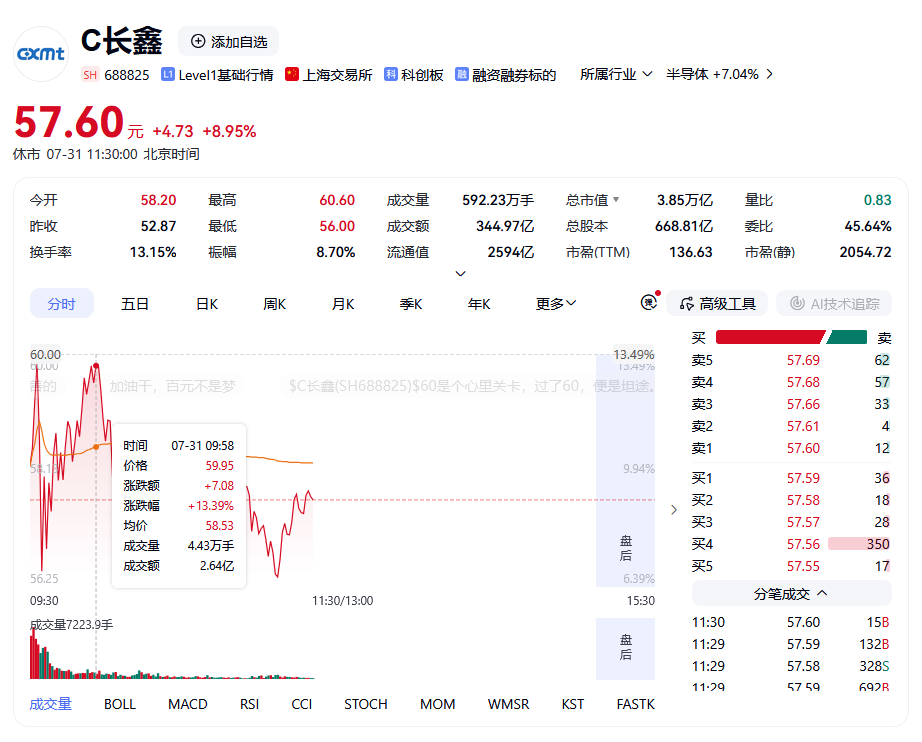The width and height of the screenshot is (922, 742).
Task: Open 半导体 +7.04% industry link
Action: point(719,74)
